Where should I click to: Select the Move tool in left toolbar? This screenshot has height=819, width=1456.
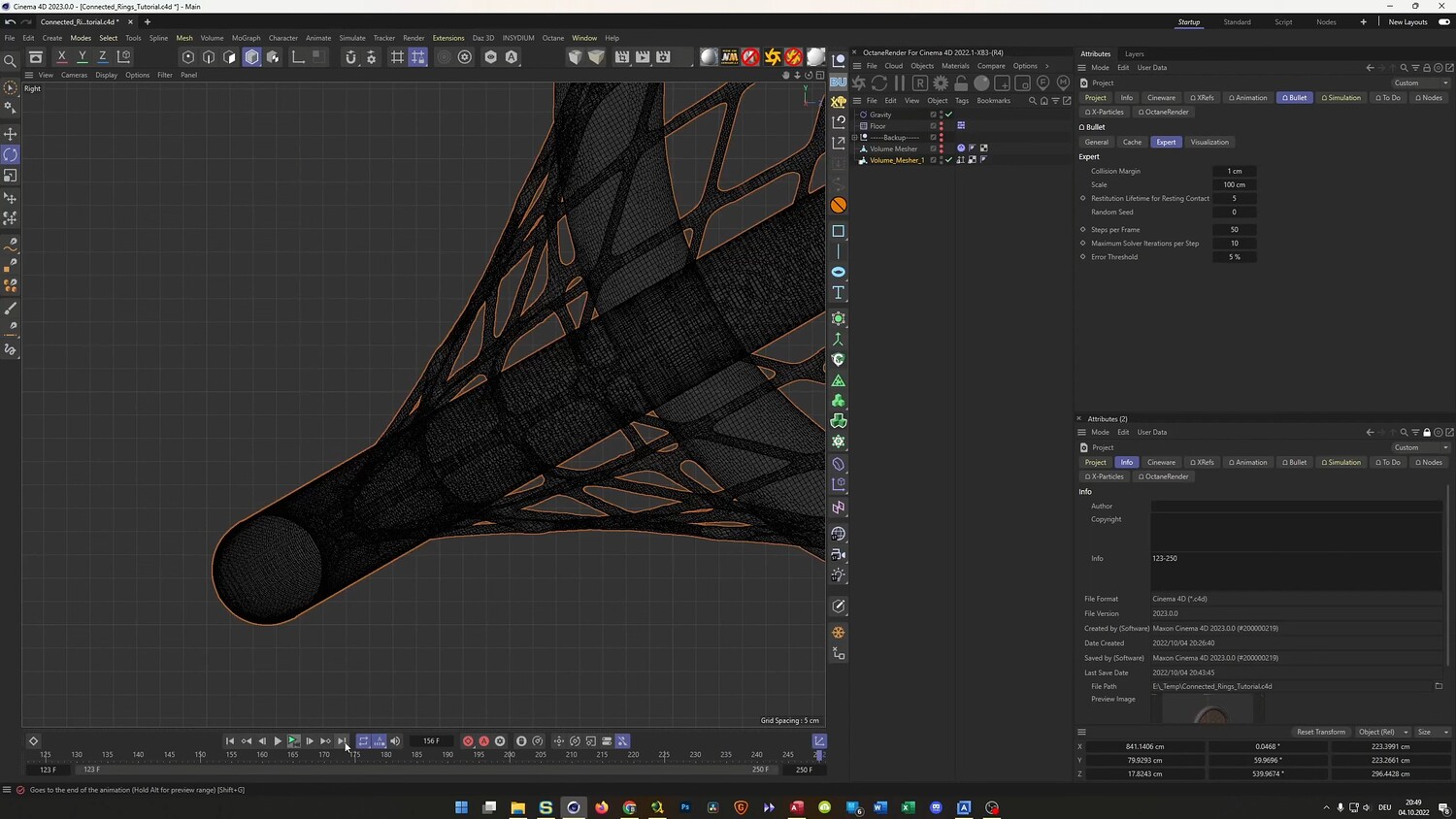pos(11,134)
